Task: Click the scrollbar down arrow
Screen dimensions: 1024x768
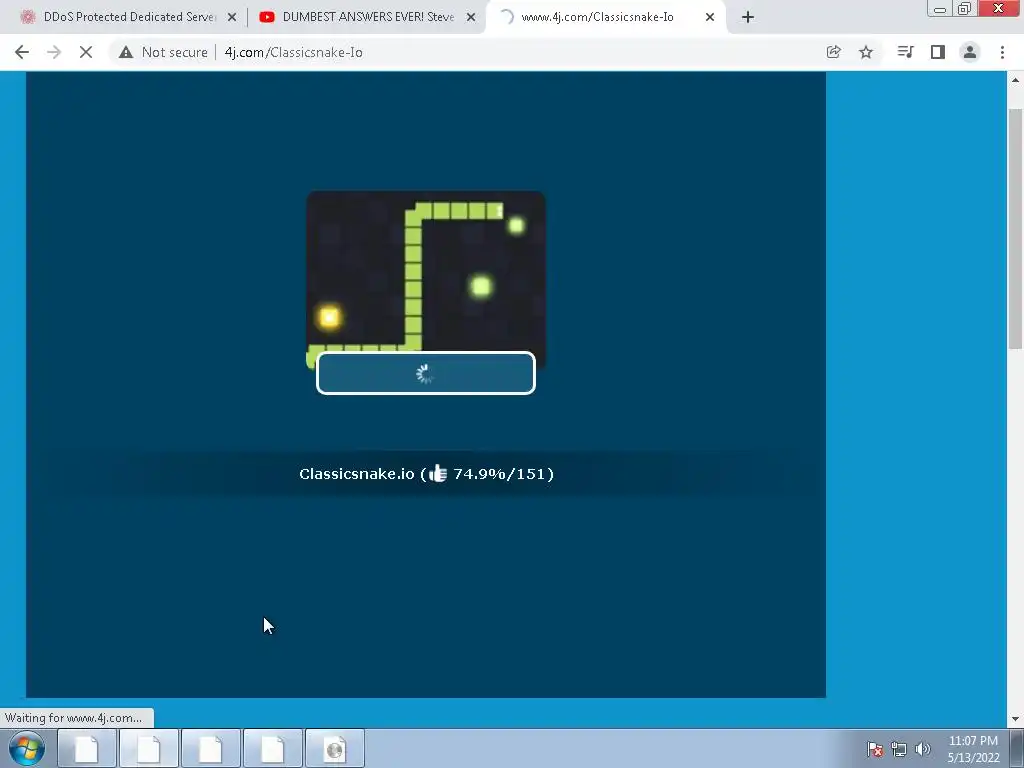Action: point(1016,719)
